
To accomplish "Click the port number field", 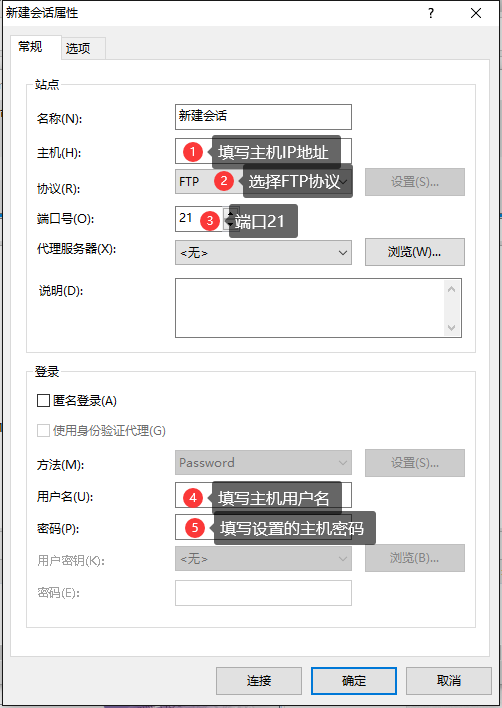I will point(199,219).
